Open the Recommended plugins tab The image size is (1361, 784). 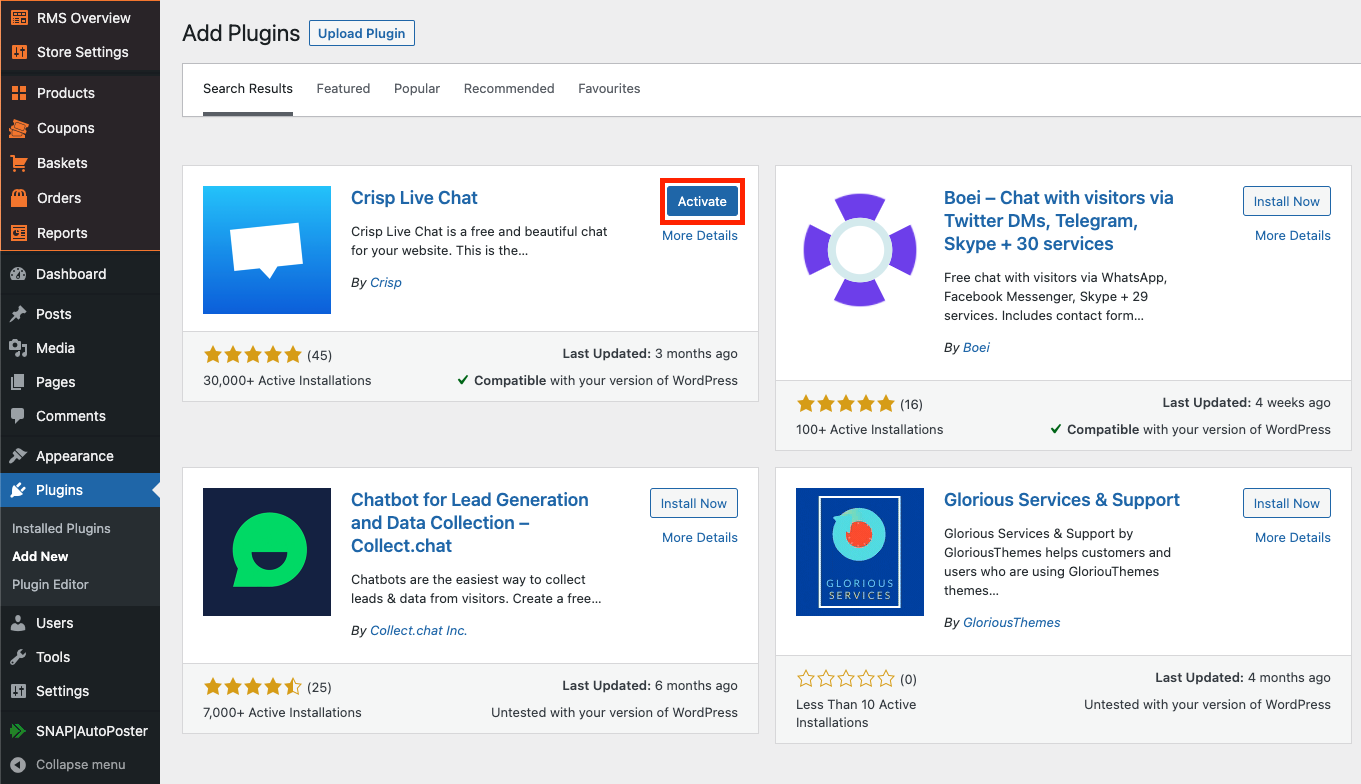click(509, 88)
